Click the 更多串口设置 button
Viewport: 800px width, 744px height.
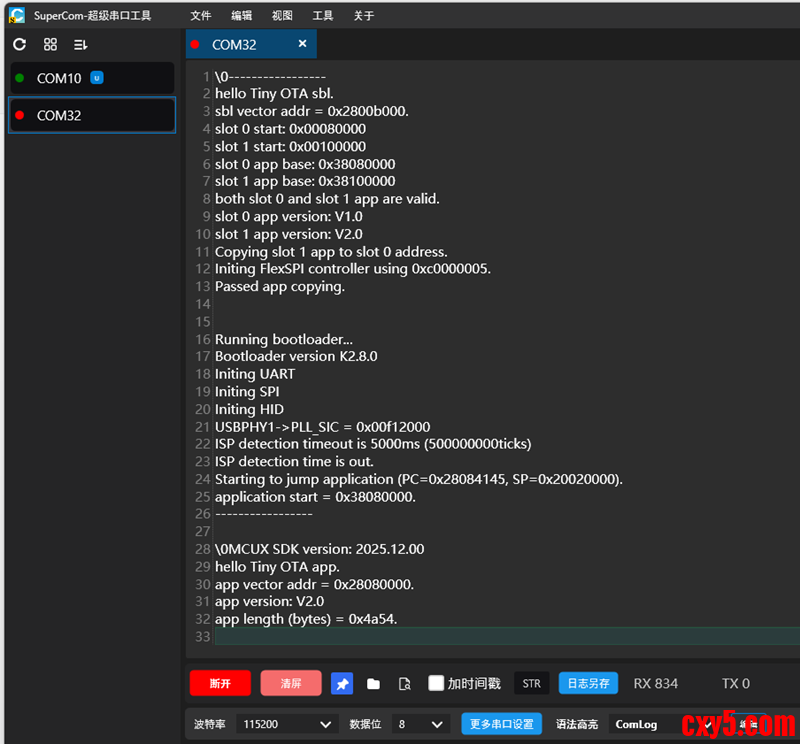point(501,724)
